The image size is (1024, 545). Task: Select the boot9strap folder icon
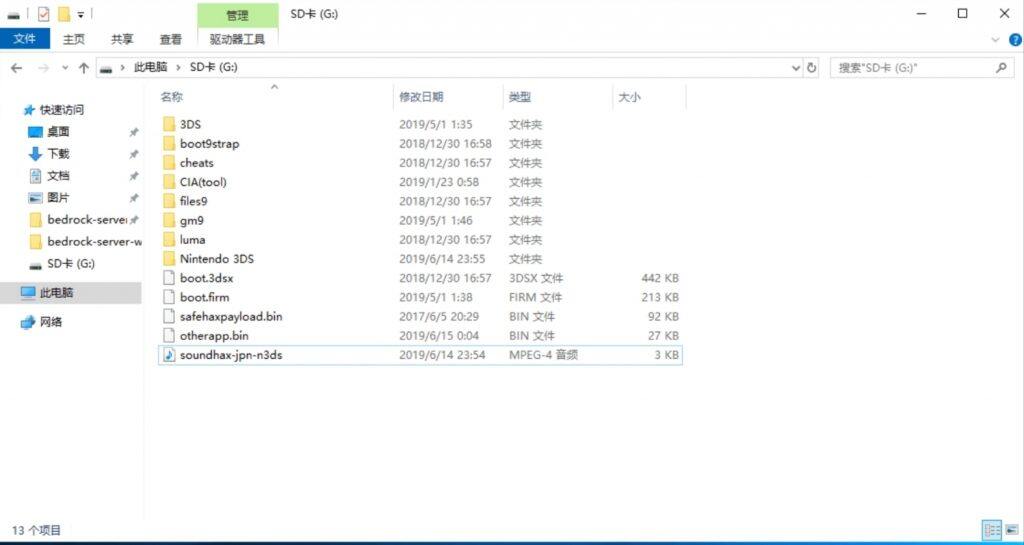pos(169,144)
